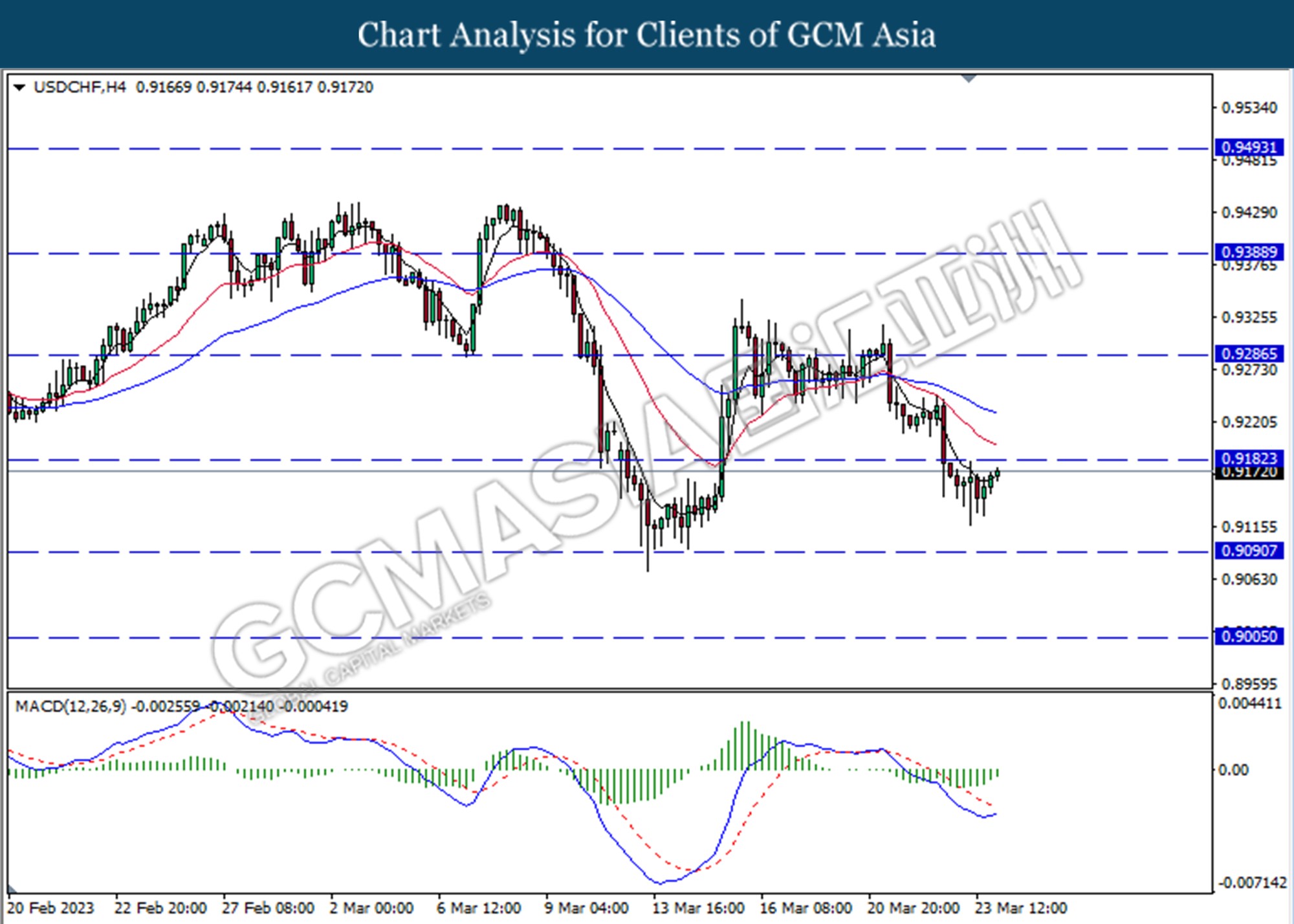The image size is (1294, 924).
Task: Click the 0.92205 price axis value
Action: pyautogui.click(x=1249, y=423)
